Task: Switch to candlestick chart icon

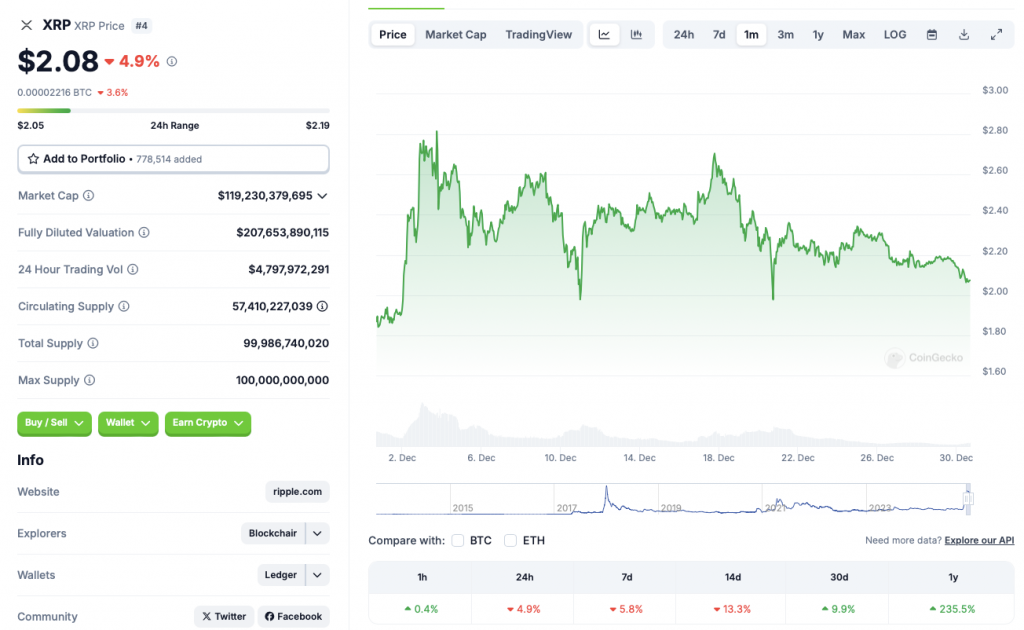Action: [636, 35]
